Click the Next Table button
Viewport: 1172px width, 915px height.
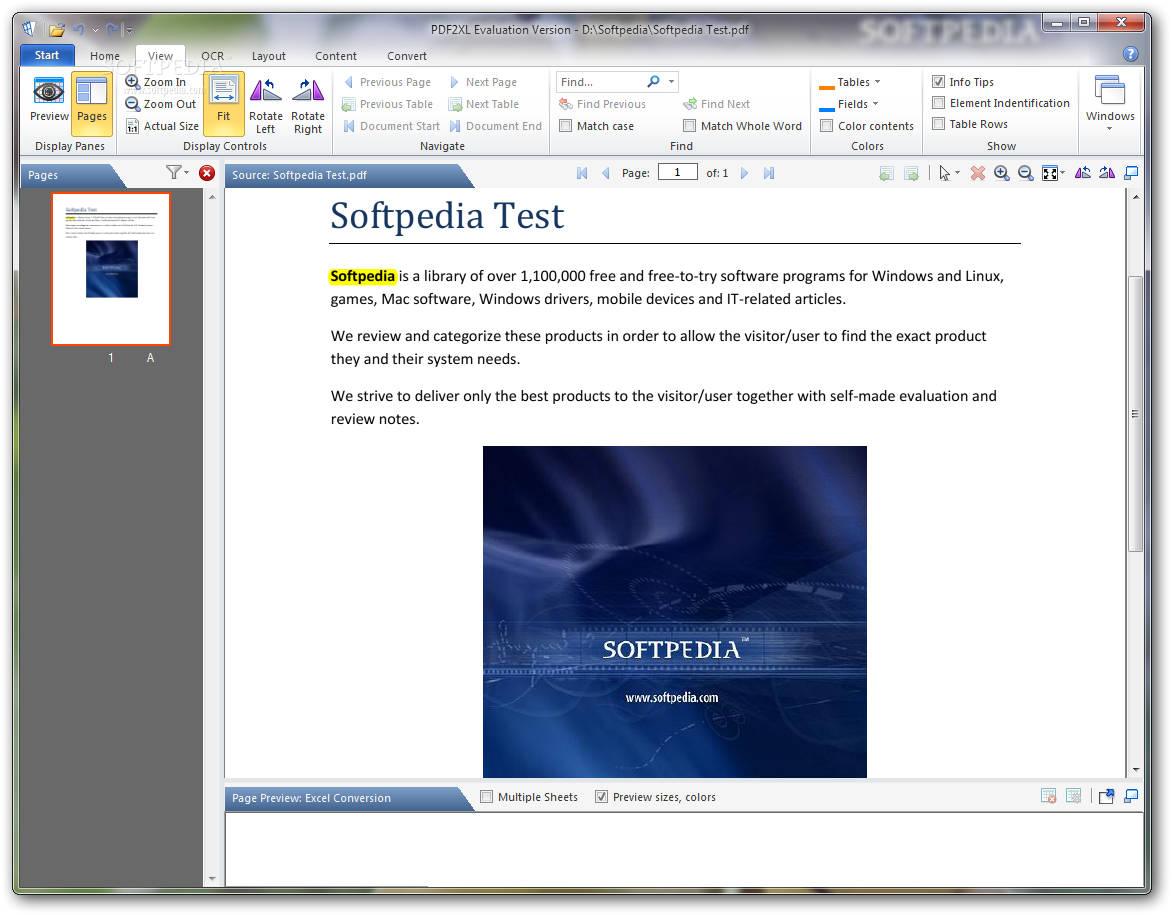484,104
